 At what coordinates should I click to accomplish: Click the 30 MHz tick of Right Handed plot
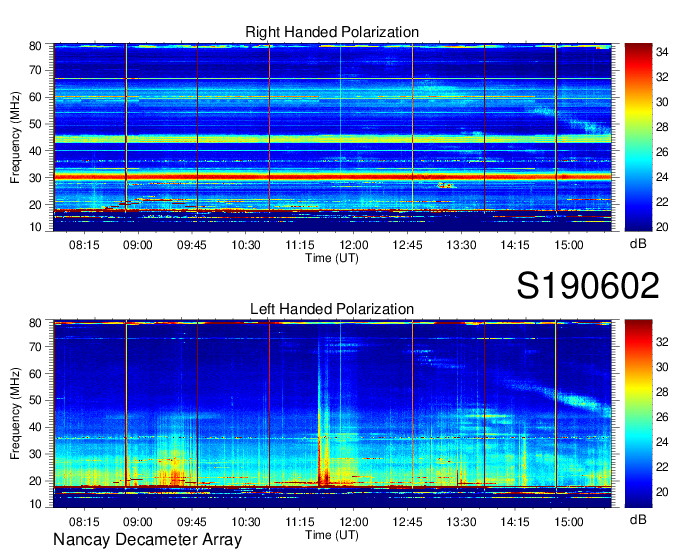35,178
